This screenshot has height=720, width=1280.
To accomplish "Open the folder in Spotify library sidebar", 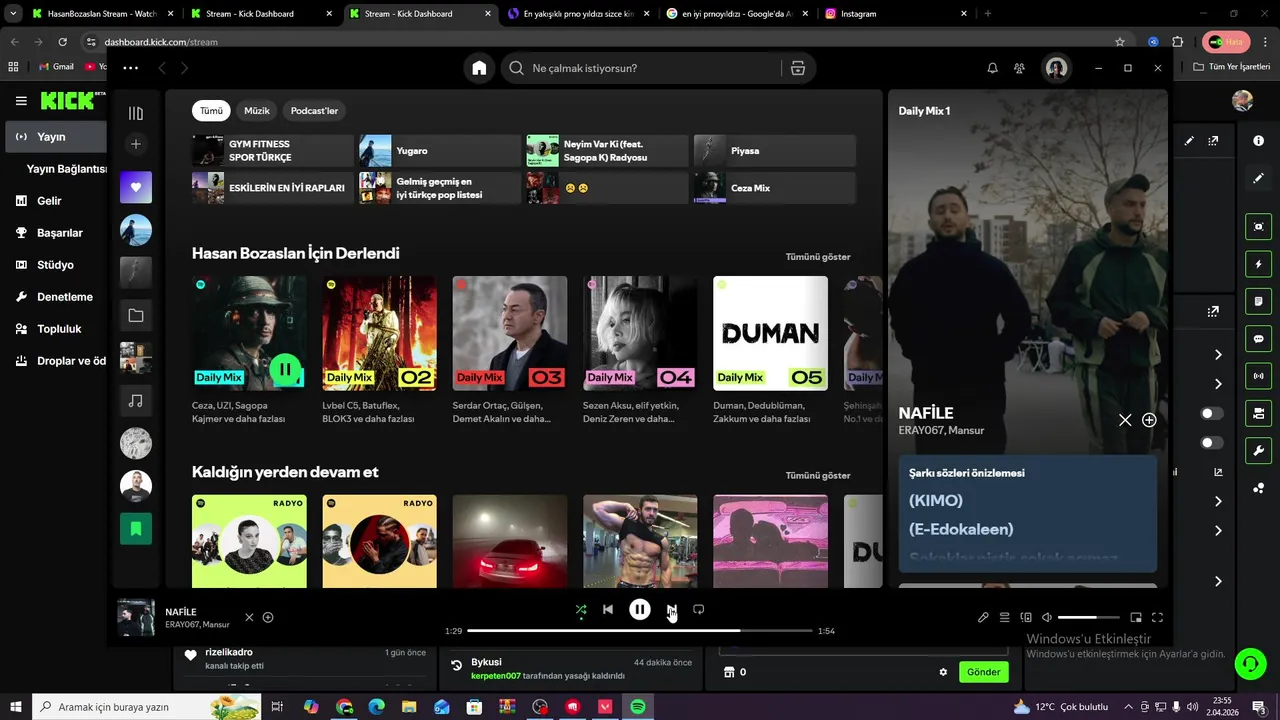I will click(136, 315).
